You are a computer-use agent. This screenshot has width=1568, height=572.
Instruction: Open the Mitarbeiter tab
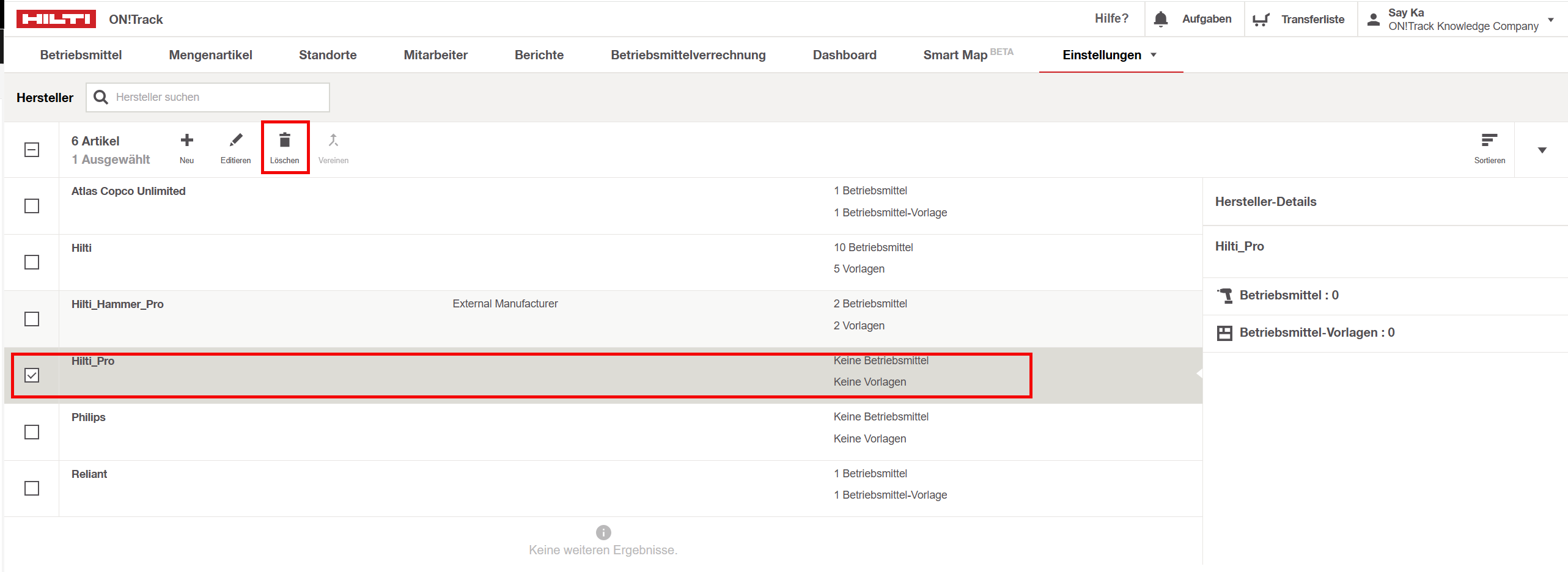[435, 55]
